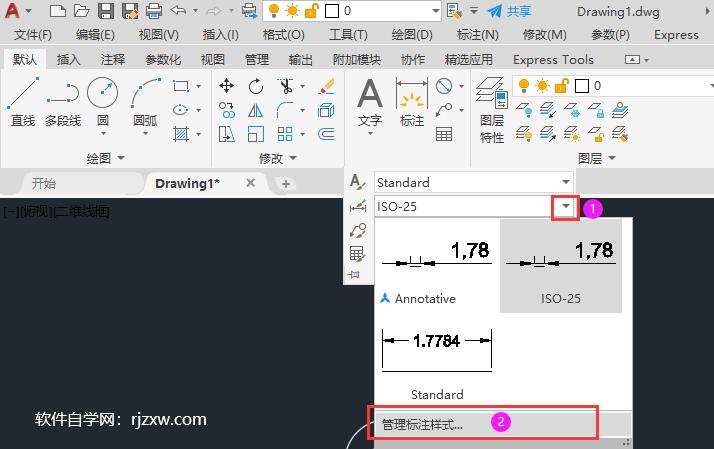Click the Plot printer icon

tap(154, 10)
